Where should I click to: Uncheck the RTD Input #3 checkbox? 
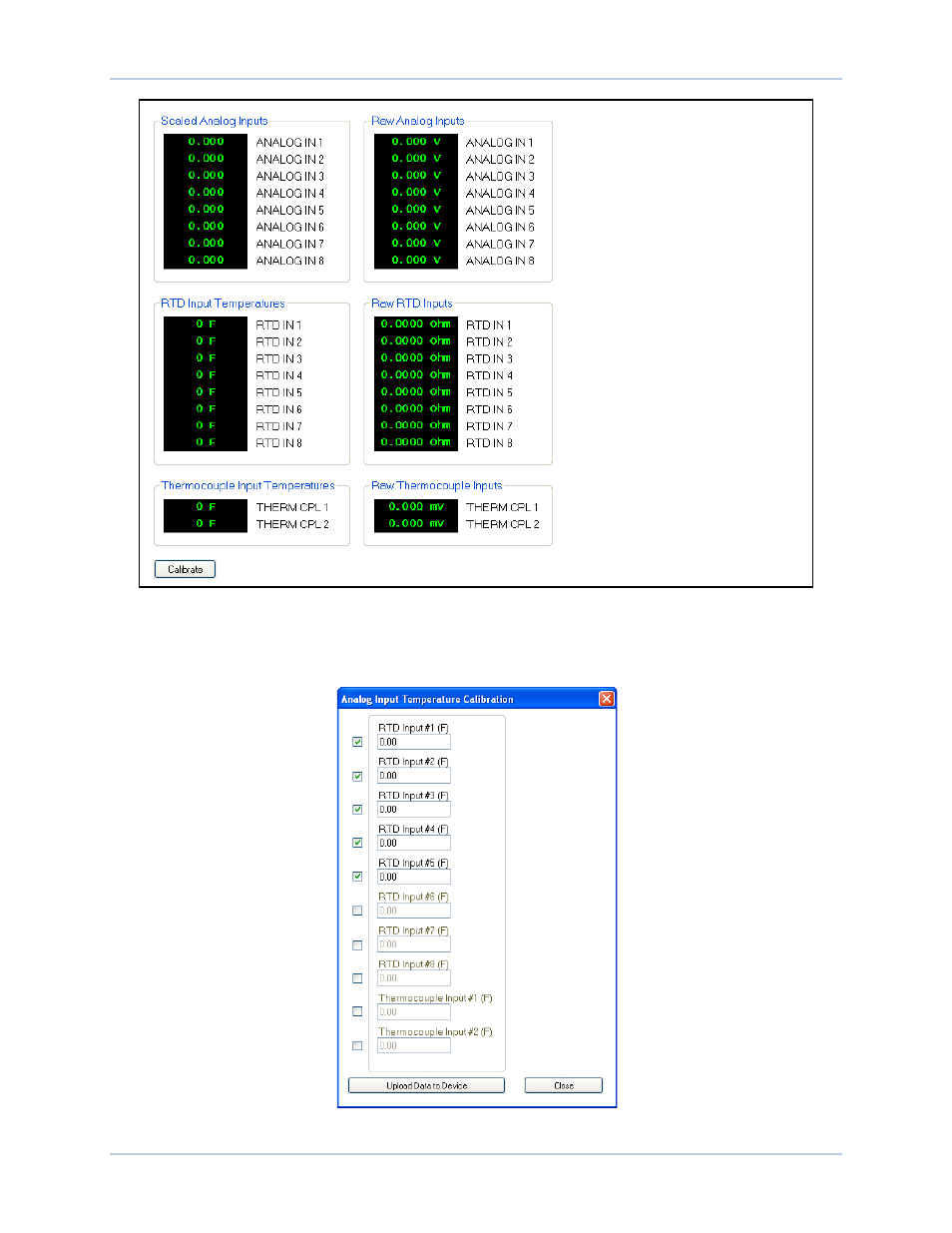(x=357, y=810)
